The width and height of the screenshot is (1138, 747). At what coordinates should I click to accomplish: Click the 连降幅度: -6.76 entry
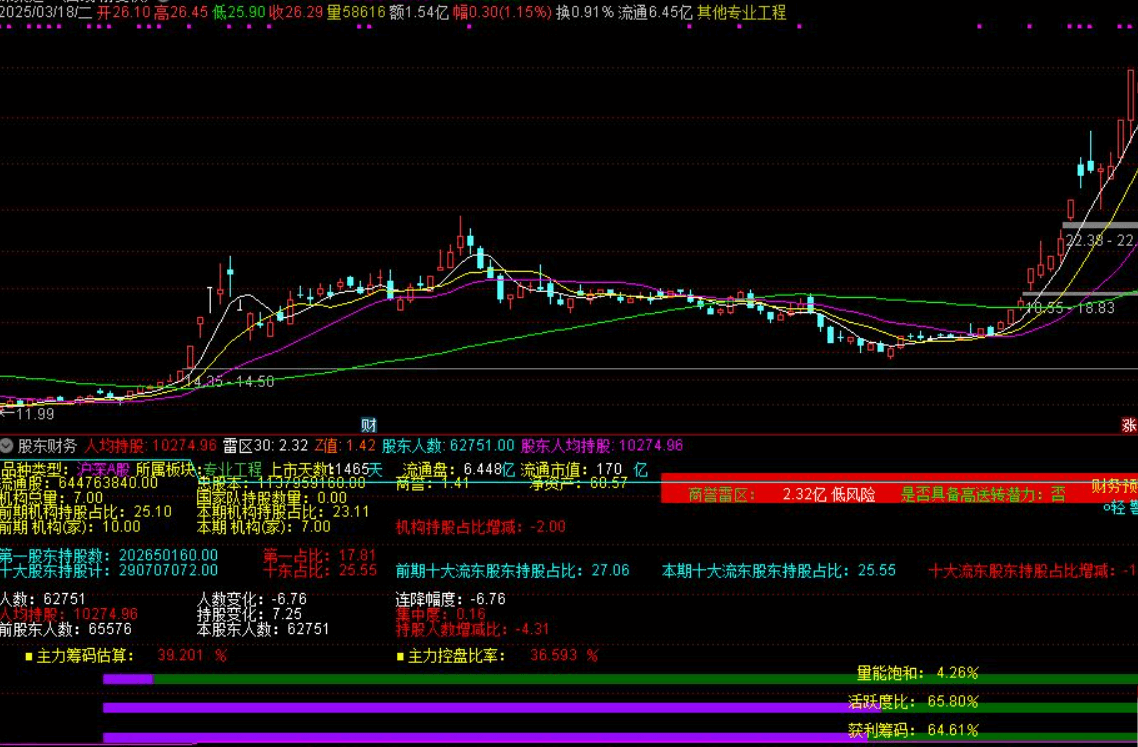click(450, 600)
